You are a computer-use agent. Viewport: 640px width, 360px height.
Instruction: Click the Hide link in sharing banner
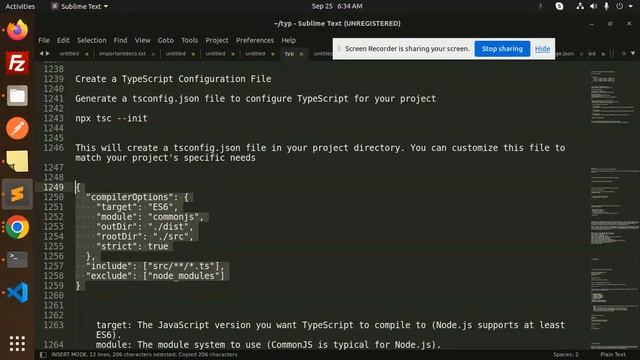(542, 49)
